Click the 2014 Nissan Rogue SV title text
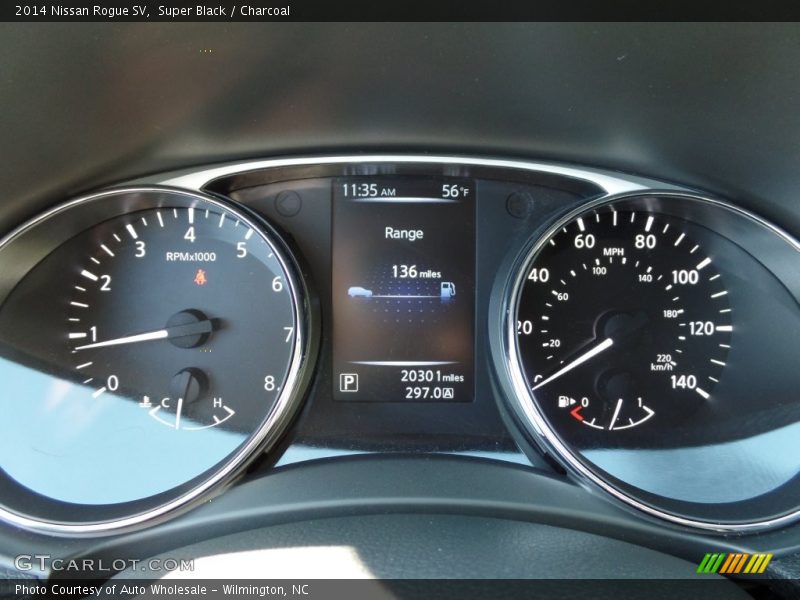Viewport: 800px width, 600px height. click(x=82, y=11)
